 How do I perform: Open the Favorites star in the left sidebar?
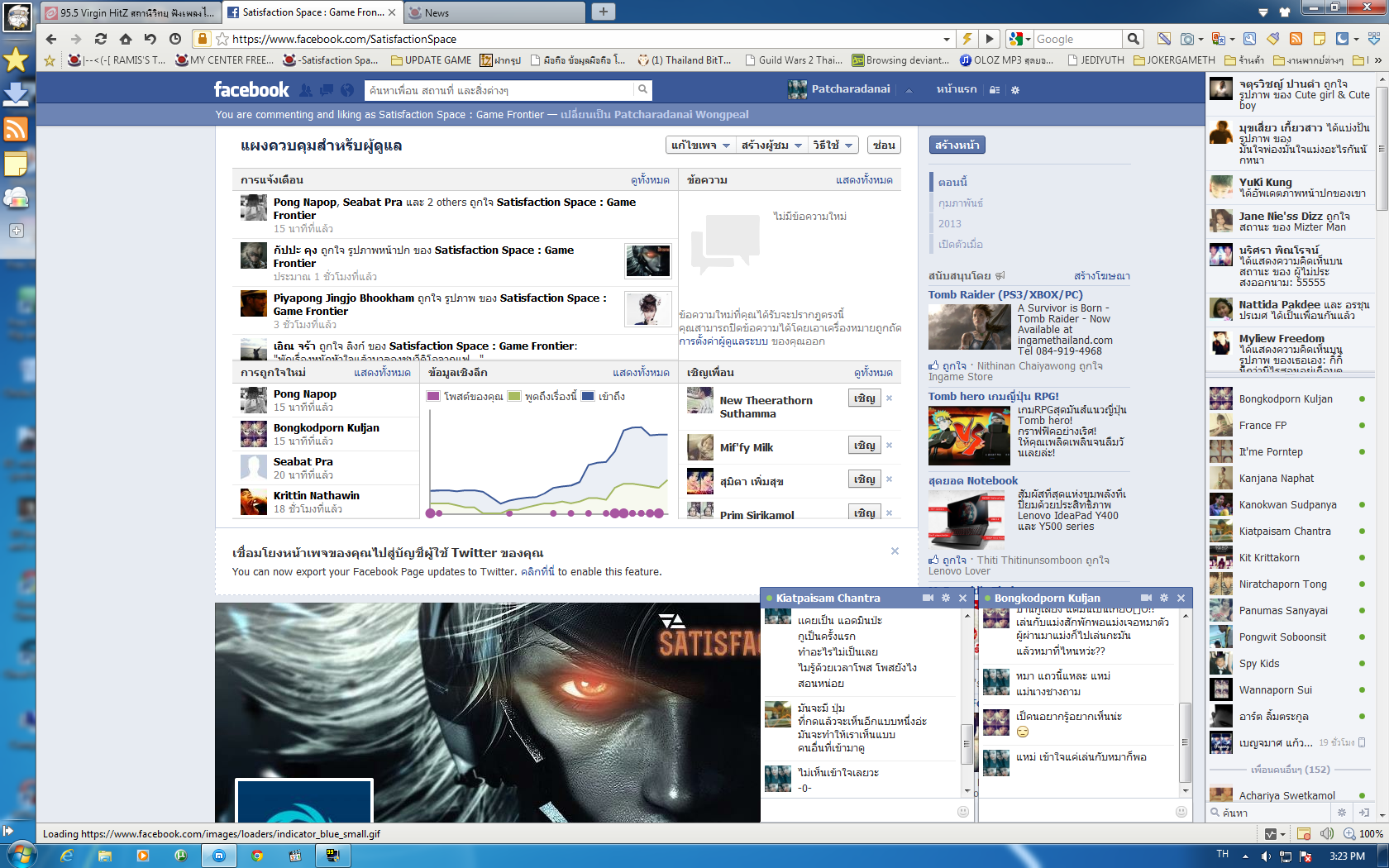(17, 59)
